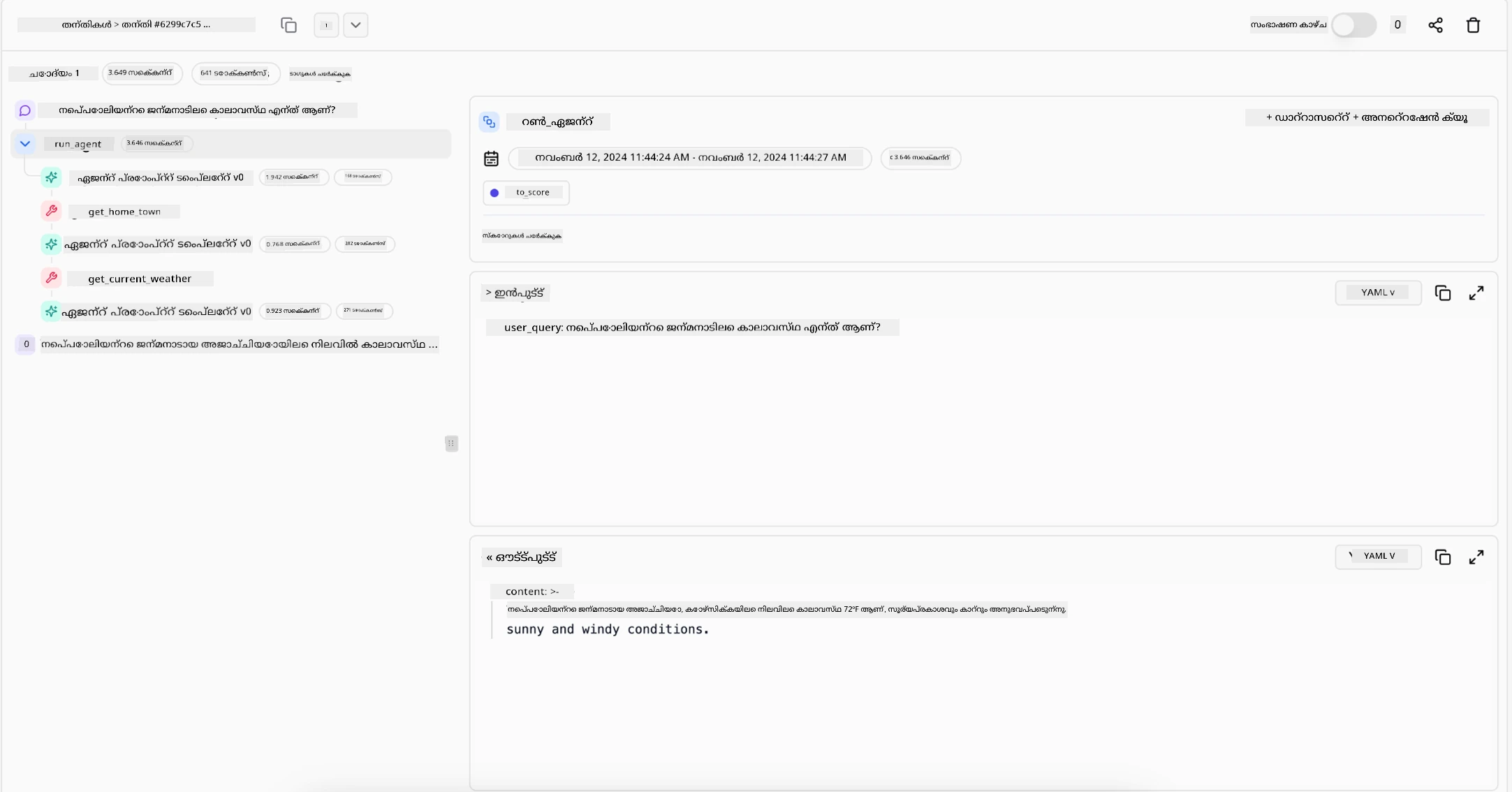Click the calendar icon beside the timestamp
This screenshot has width=1512, height=792.
coord(491,159)
